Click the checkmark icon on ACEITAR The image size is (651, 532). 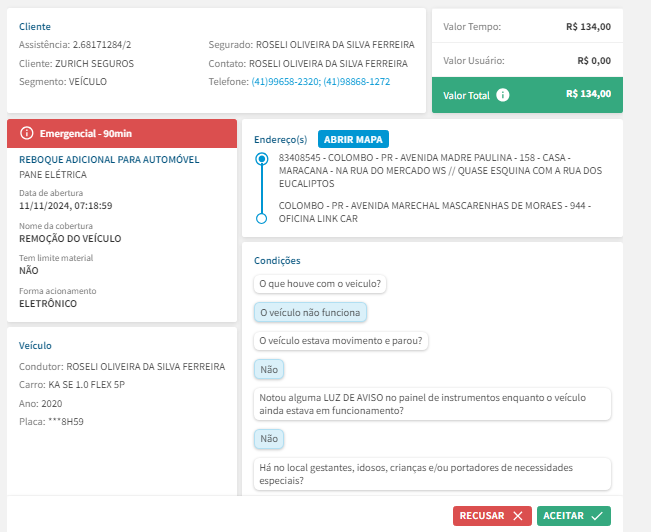coord(597,516)
